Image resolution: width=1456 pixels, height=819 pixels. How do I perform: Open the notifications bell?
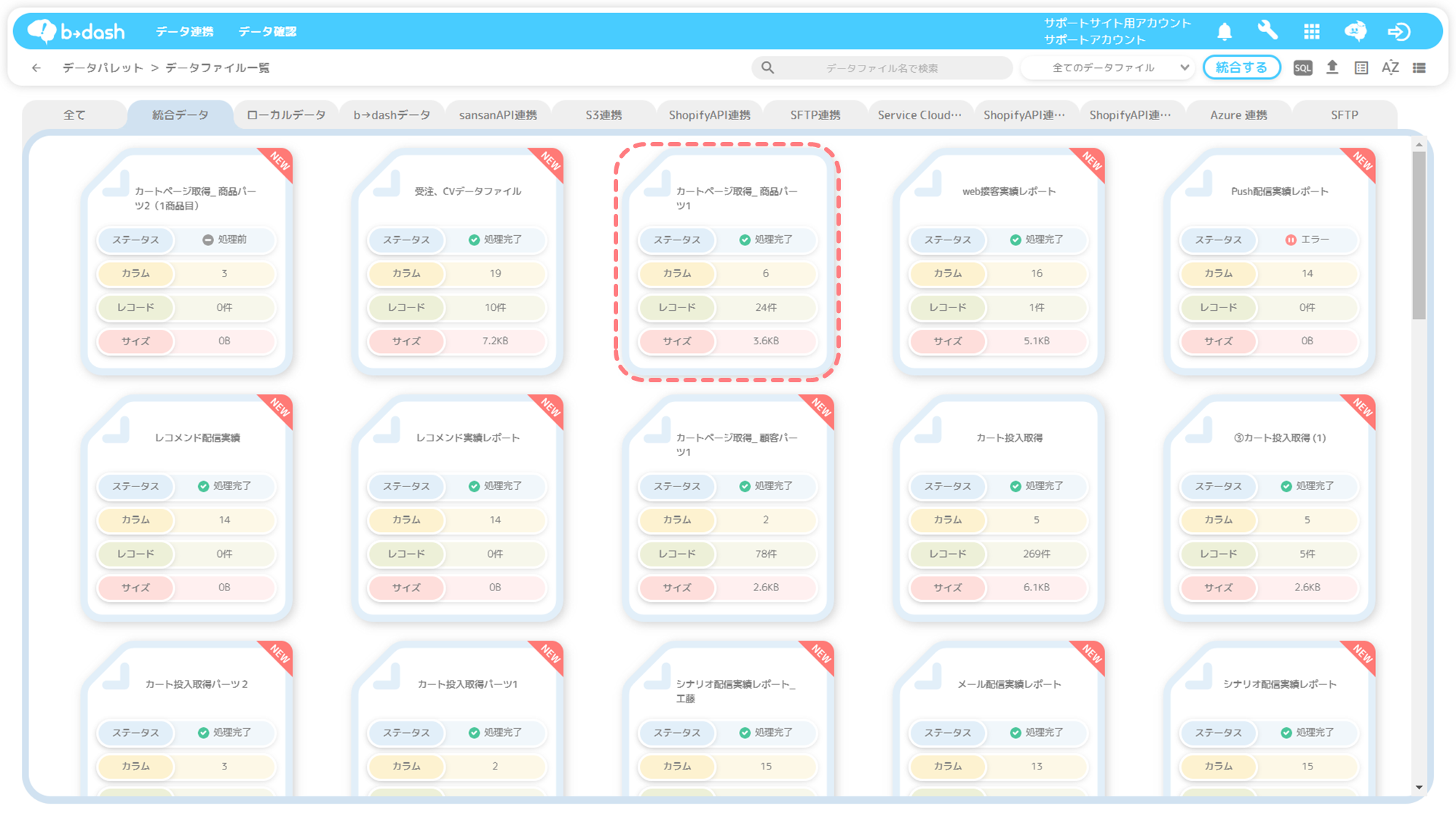pyautogui.click(x=1224, y=31)
